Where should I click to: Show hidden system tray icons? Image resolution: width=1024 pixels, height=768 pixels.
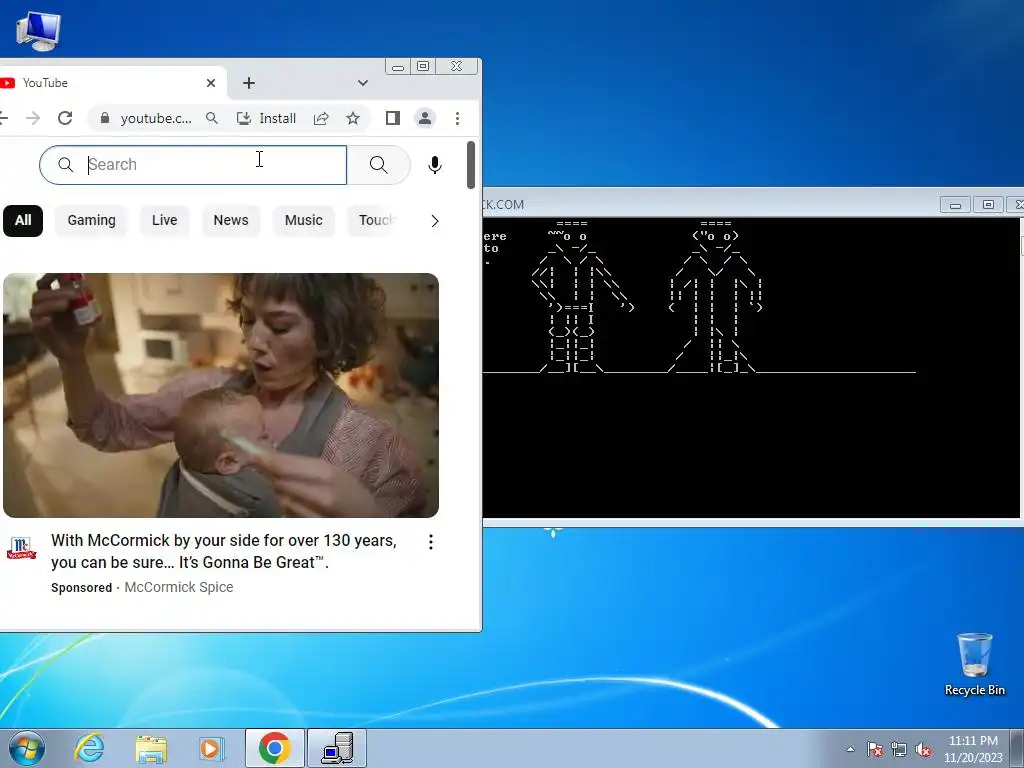point(850,749)
